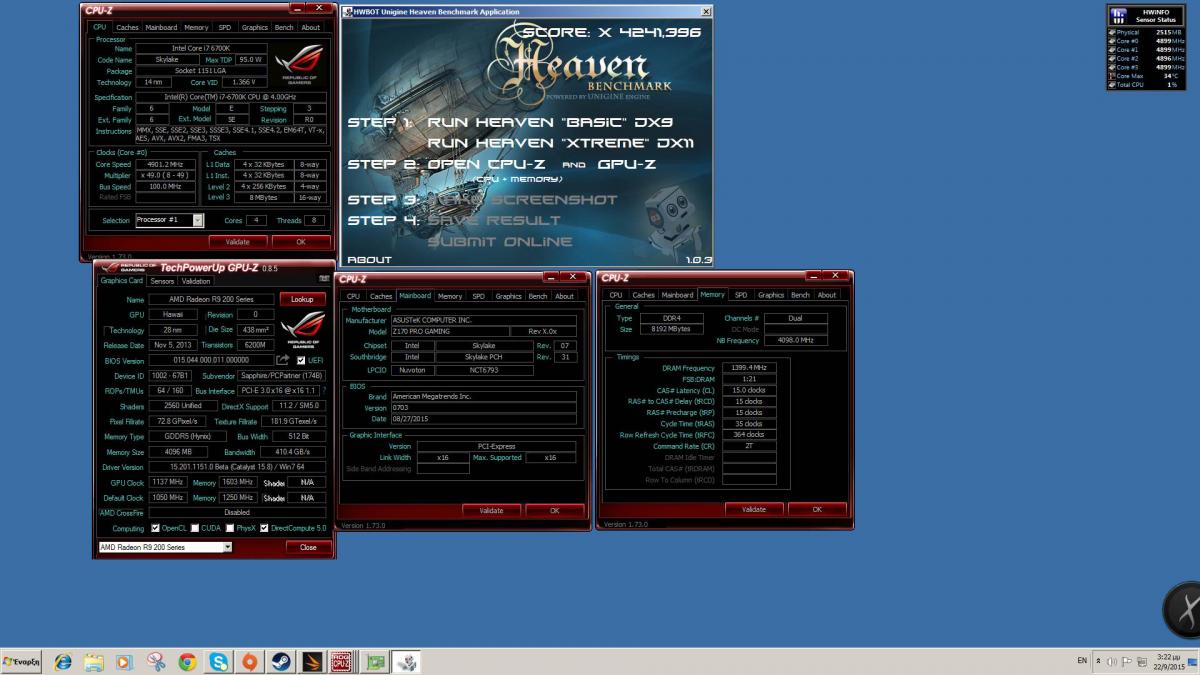The height and width of the screenshot is (675, 1200).
Task: Show hidden tray icons arrow
Action: [1100, 661]
